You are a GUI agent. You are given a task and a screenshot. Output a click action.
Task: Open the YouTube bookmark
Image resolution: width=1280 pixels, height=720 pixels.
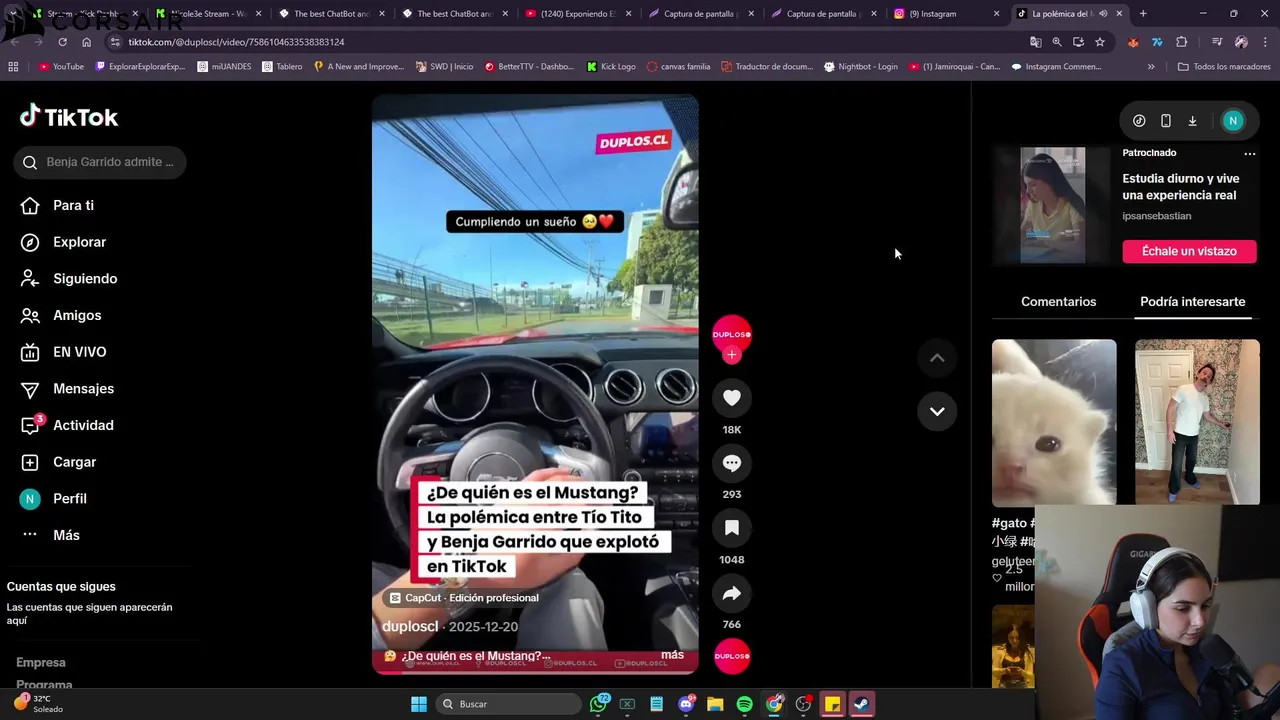61,67
